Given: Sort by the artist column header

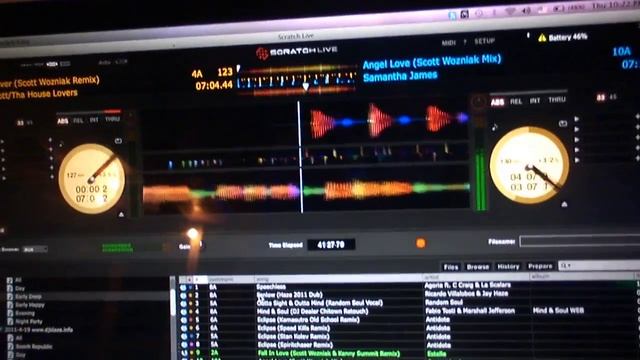Looking at the screenshot, I should (x=476, y=278).
